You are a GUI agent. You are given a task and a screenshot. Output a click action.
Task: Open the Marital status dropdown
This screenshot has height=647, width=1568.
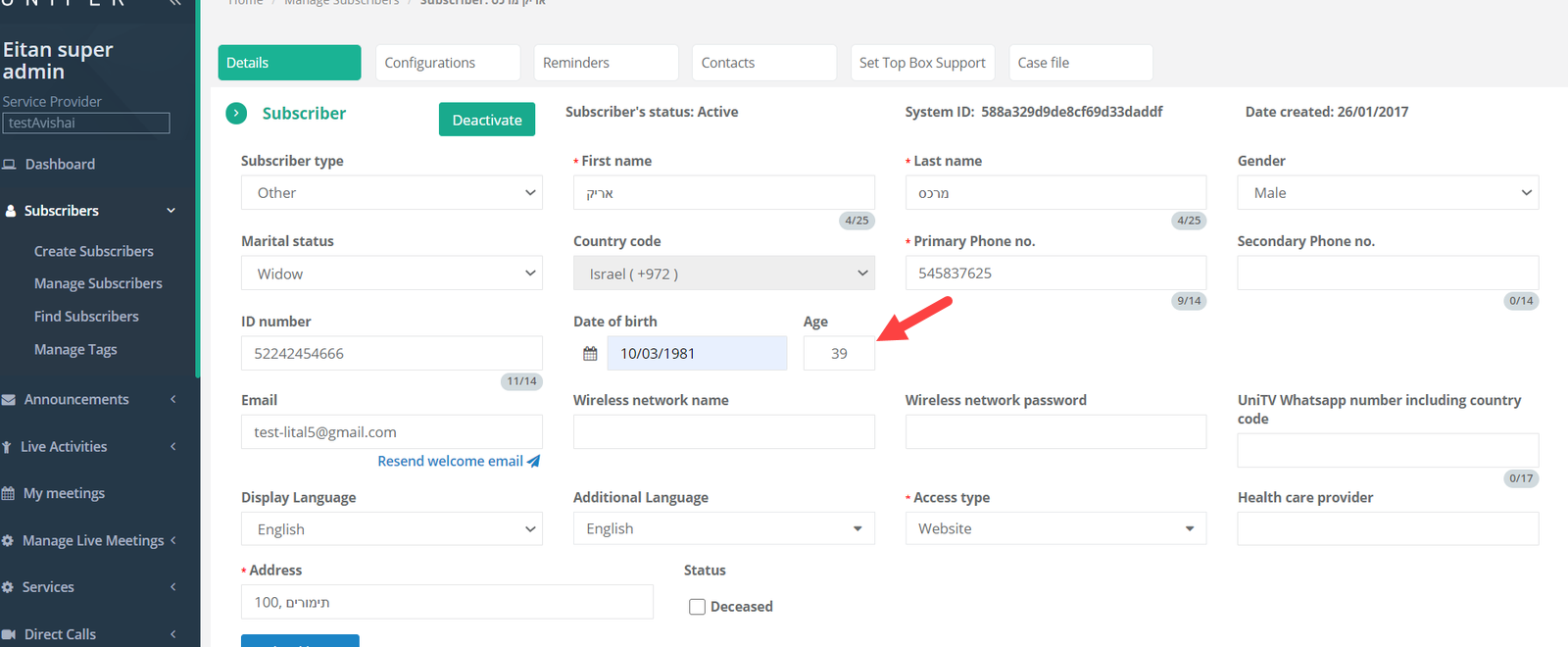(x=391, y=274)
